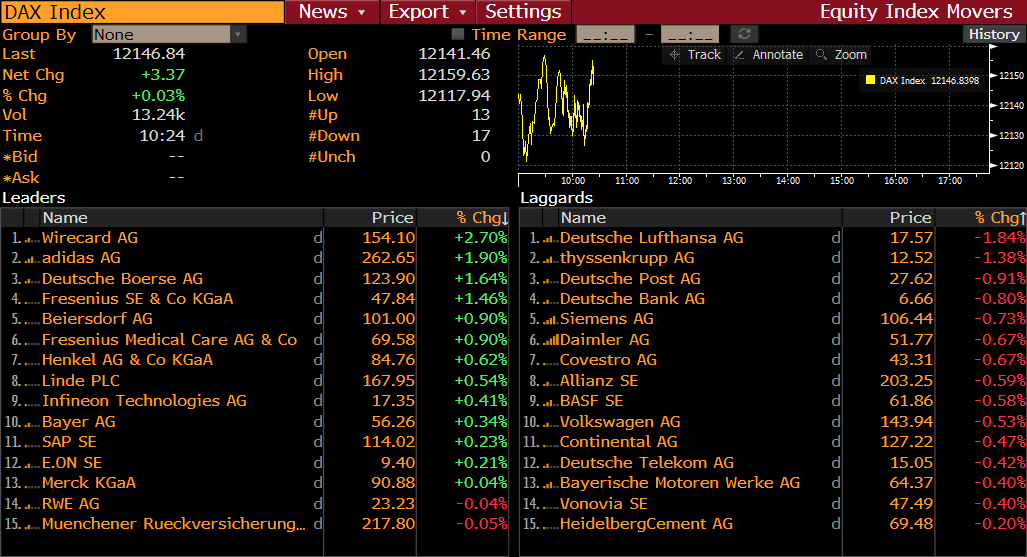Click the E.ON SE price 9.40
This screenshot has height=557, width=1027.
click(x=398, y=463)
